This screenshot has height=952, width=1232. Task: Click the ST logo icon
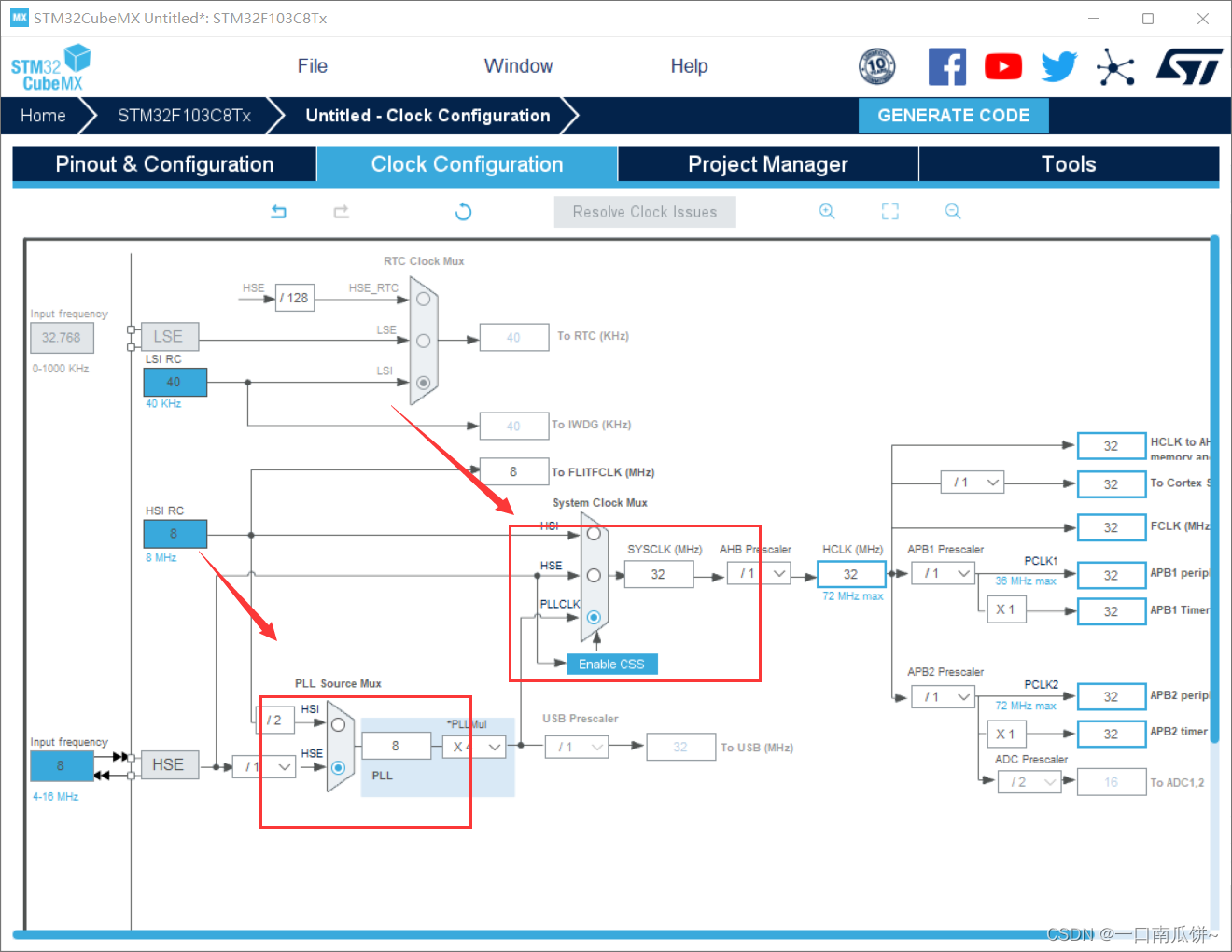coord(1189,67)
